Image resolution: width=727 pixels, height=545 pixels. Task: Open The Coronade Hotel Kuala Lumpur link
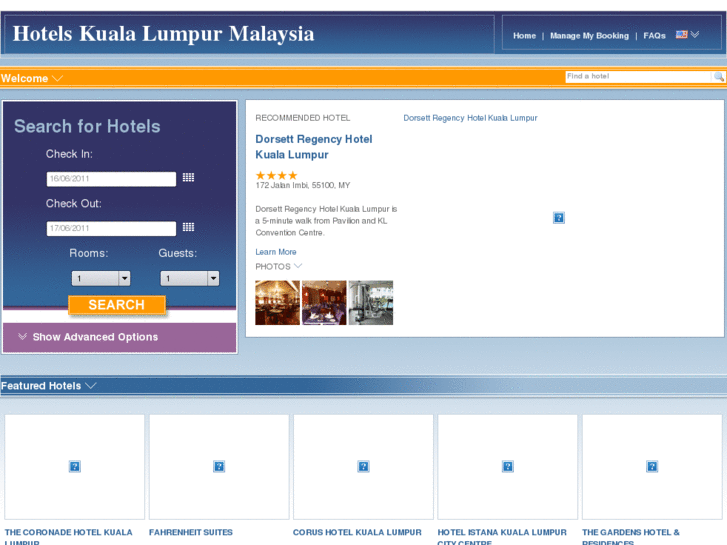pyautogui.click(x=69, y=537)
